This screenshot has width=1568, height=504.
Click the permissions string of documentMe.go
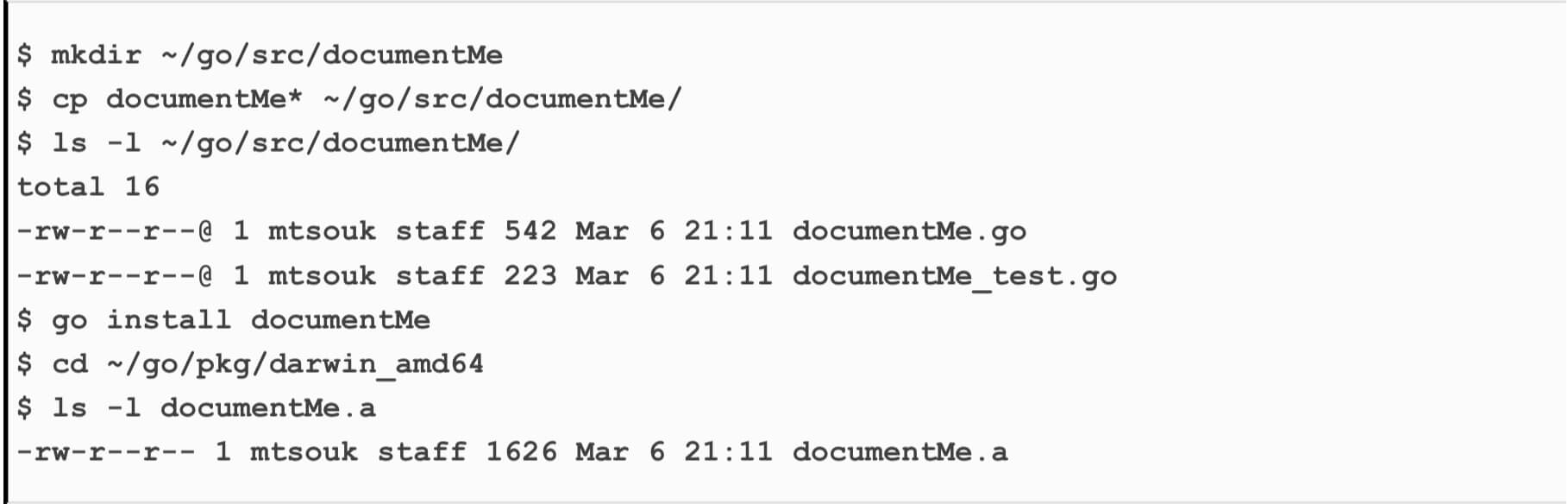point(115,231)
